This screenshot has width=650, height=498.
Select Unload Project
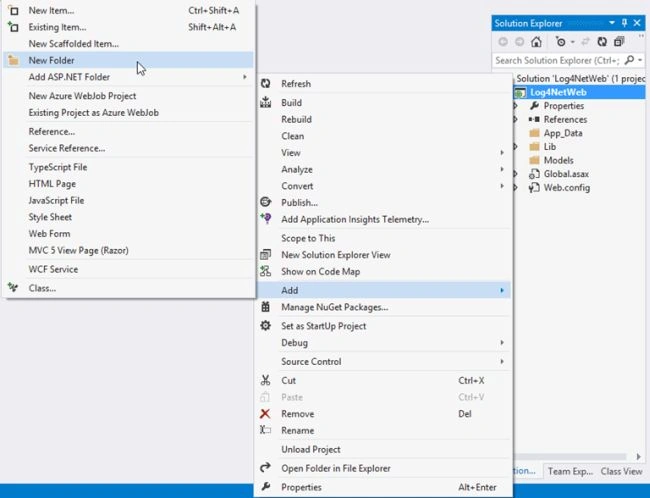click(384, 449)
